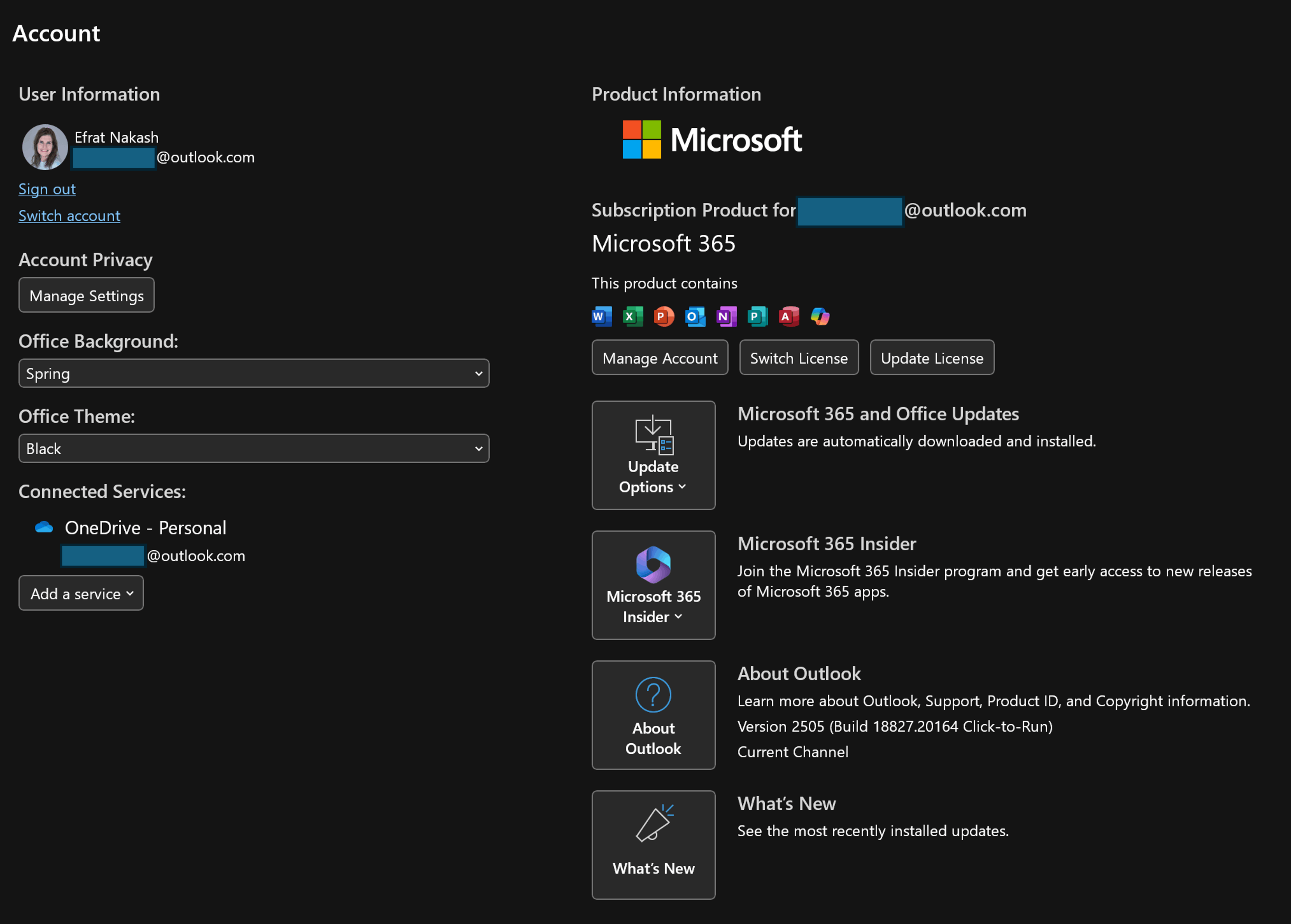Viewport: 1291px width, 924px height.
Task: Click the OneDrive cloud icon under Connected Services
Action: [x=44, y=528]
